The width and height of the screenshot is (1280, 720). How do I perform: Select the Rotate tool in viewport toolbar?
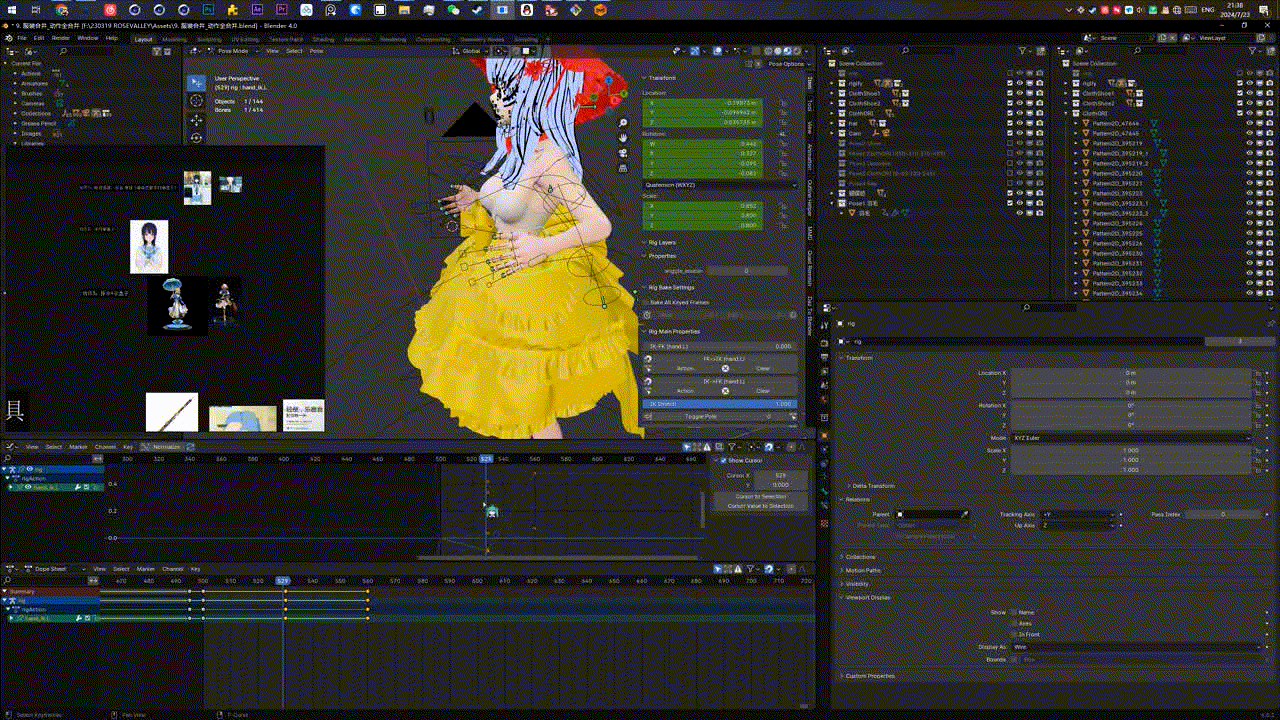point(196,138)
